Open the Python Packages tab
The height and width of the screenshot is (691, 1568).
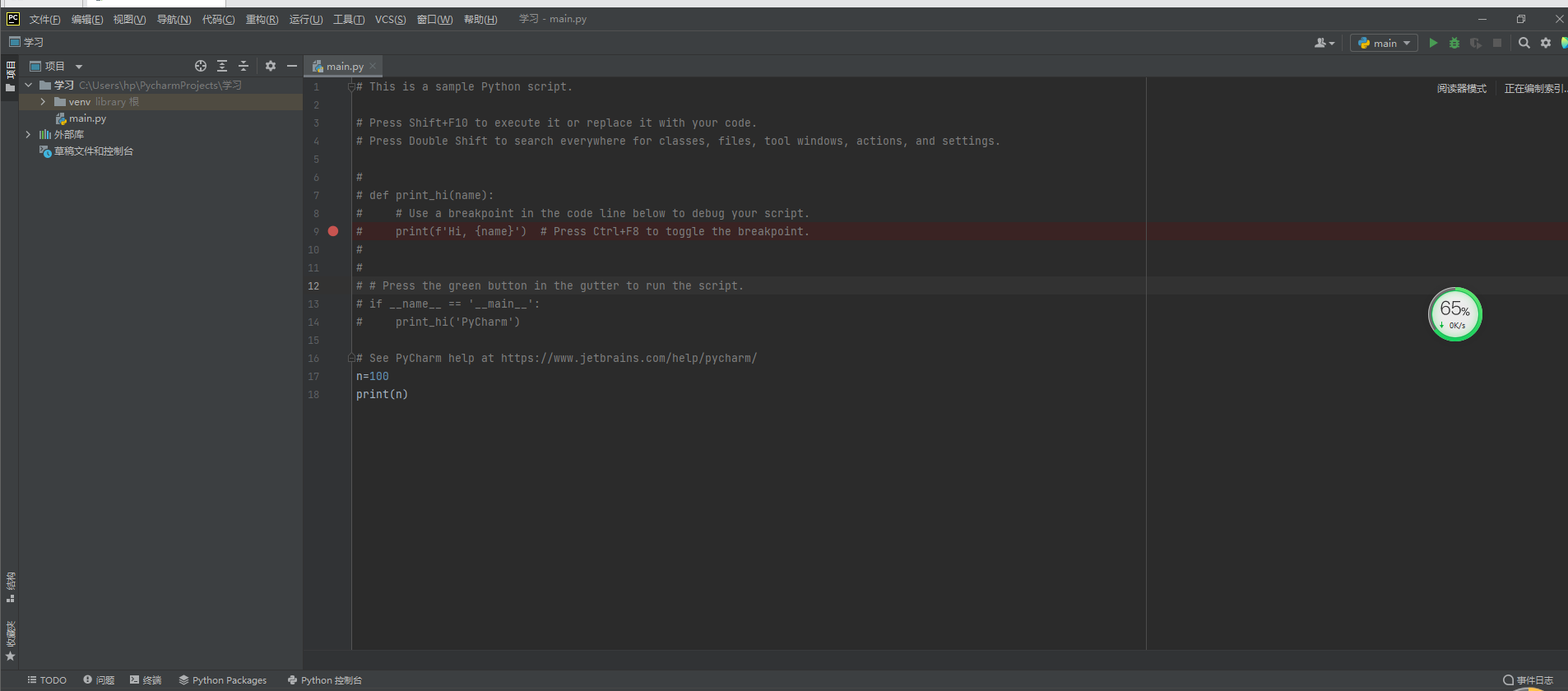tap(223, 680)
